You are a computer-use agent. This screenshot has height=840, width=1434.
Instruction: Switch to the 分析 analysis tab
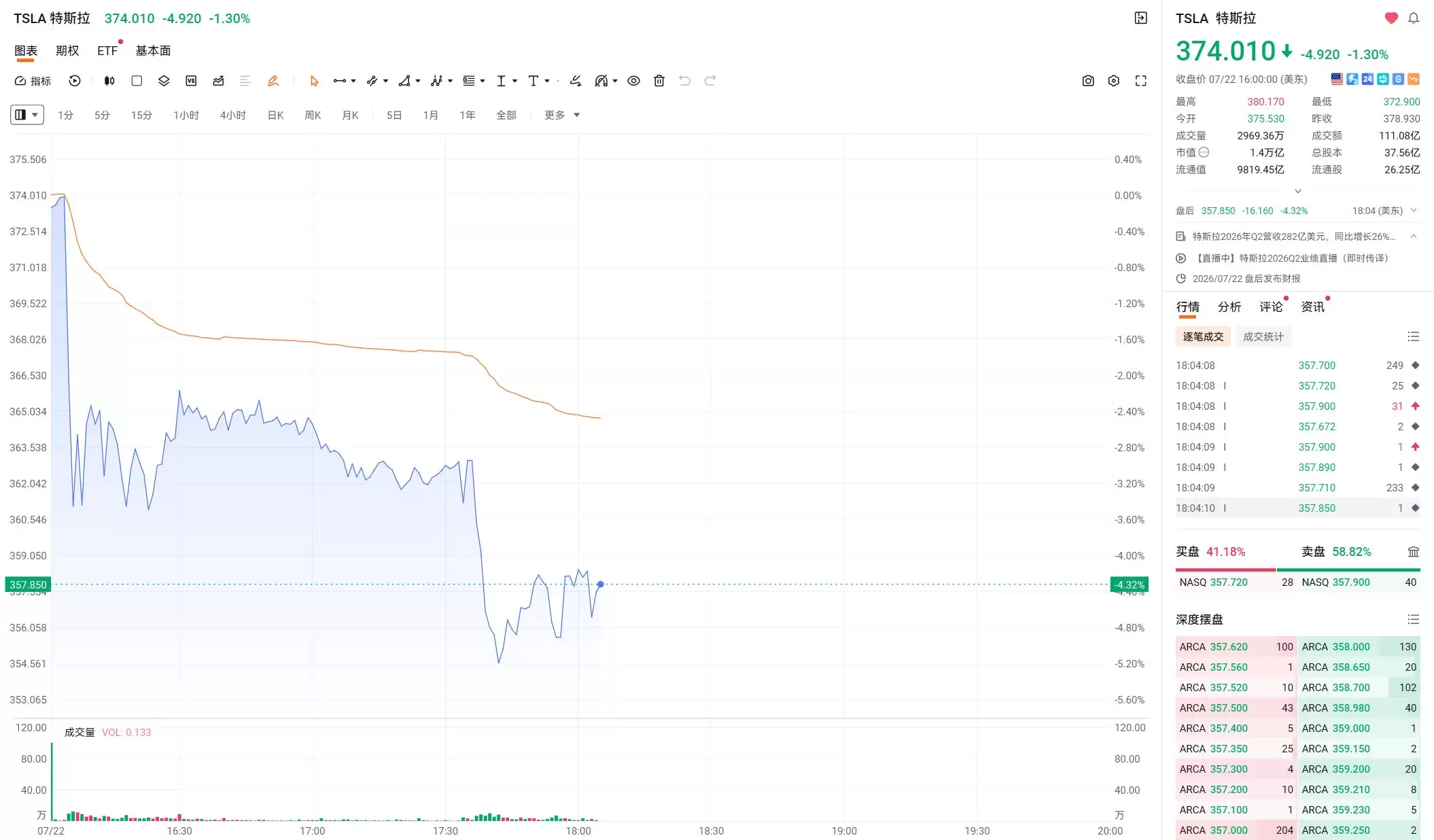click(x=1229, y=307)
